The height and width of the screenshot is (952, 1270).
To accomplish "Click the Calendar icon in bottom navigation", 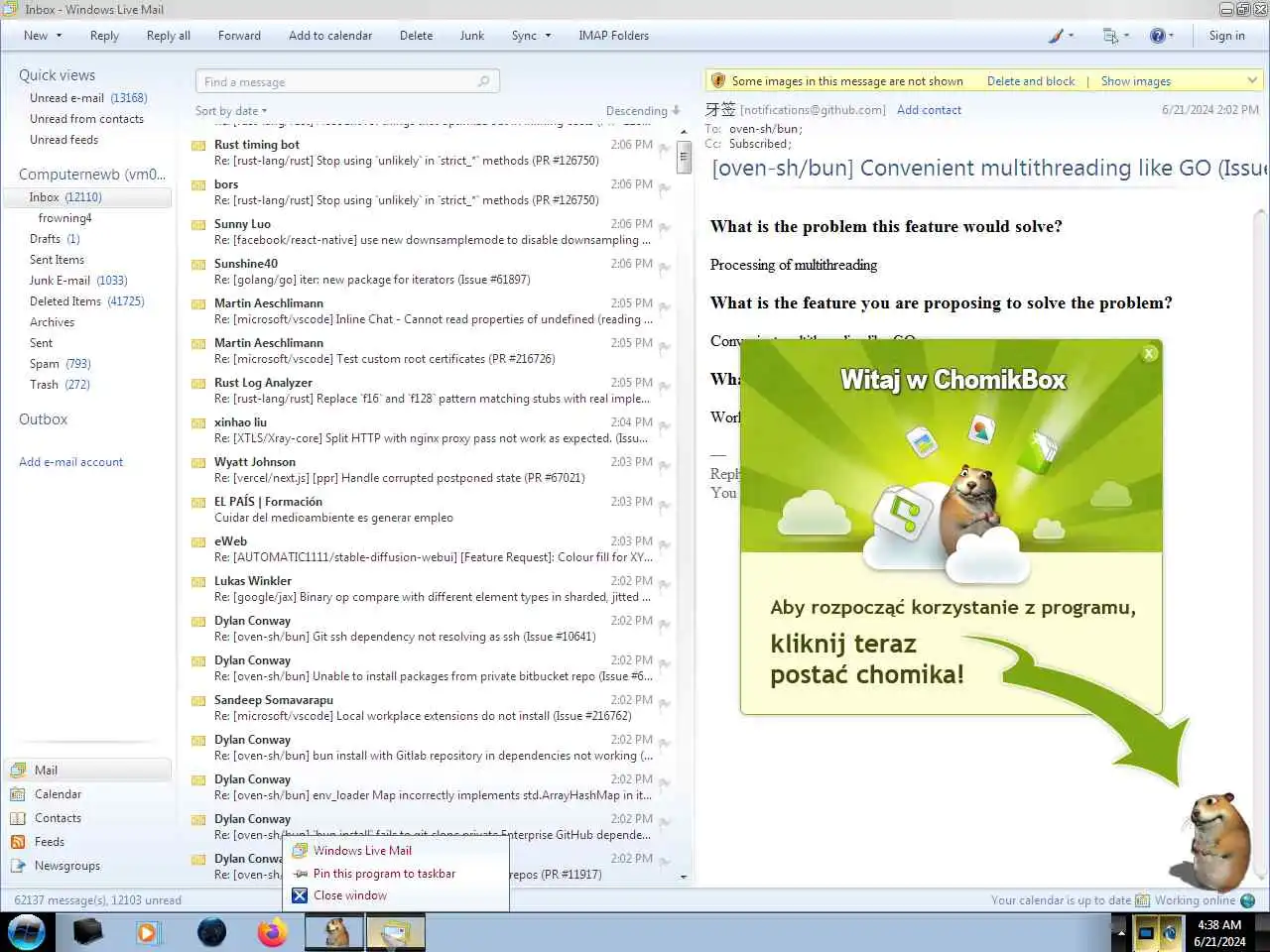I will (x=18, y=793).
